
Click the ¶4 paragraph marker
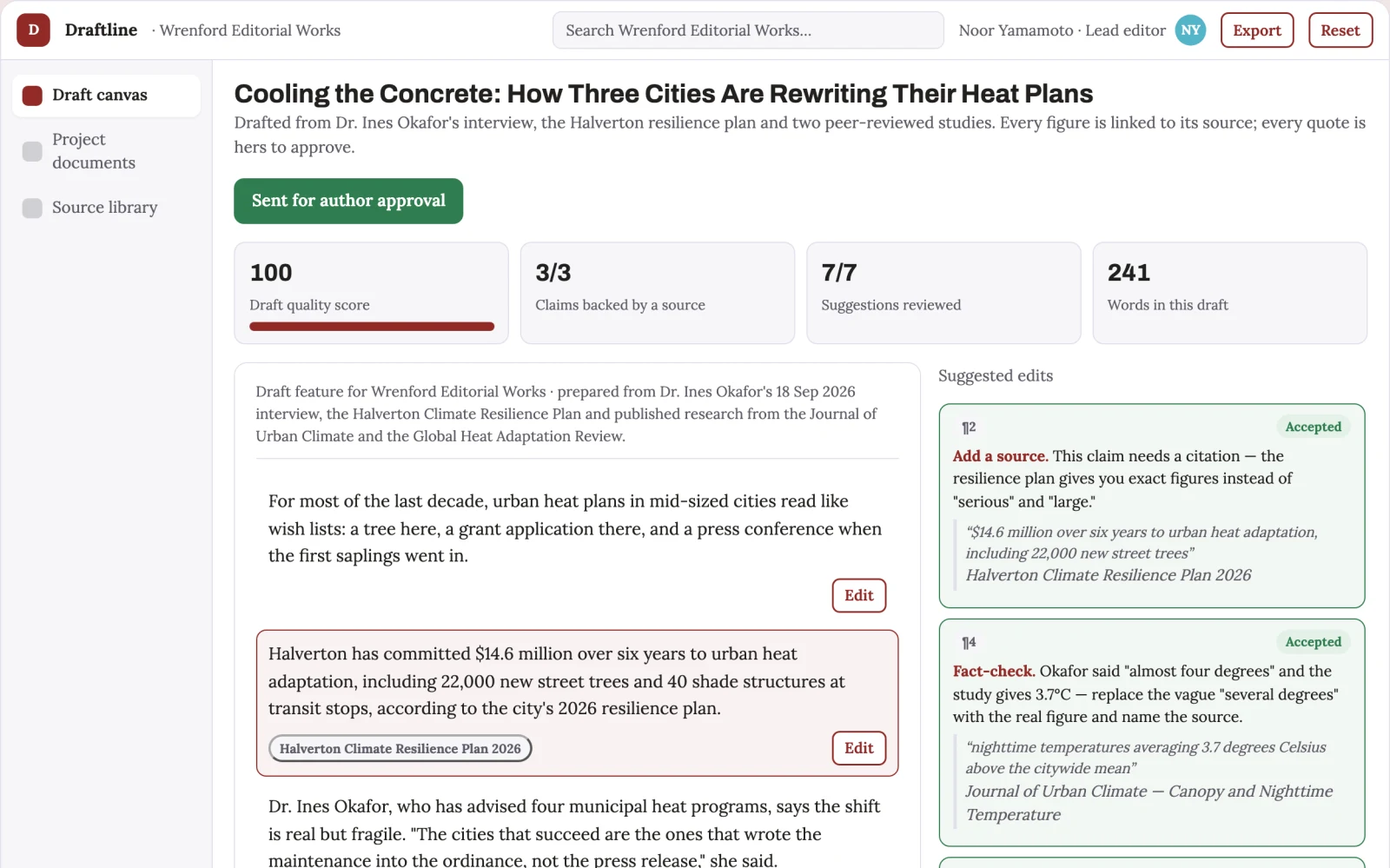[969, 642]
